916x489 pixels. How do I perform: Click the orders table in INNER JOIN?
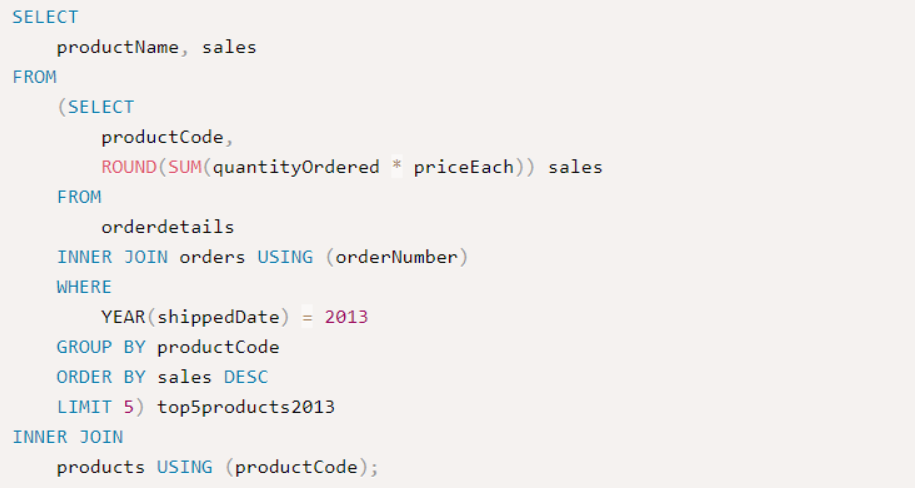[213, 257]
